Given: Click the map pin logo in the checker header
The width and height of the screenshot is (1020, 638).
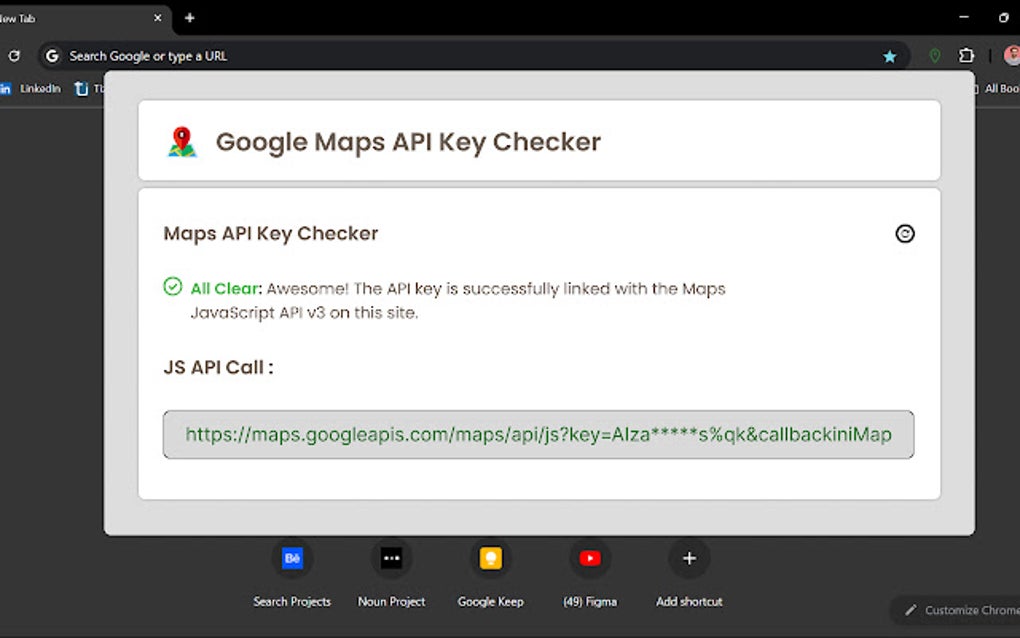Looking at the screenshot, I should coord(182,140).
